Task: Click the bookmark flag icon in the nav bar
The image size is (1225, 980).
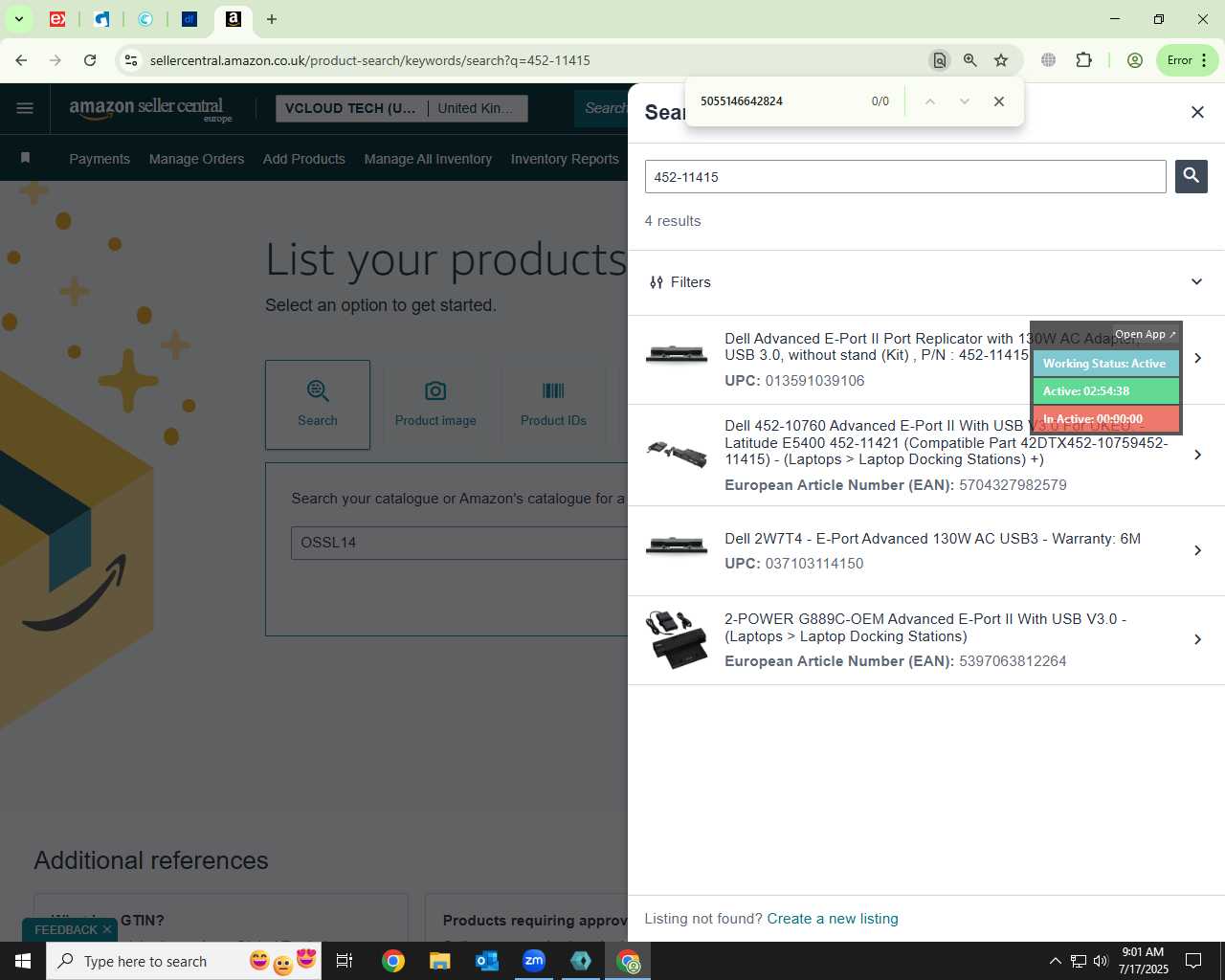Action: [26, 158]
